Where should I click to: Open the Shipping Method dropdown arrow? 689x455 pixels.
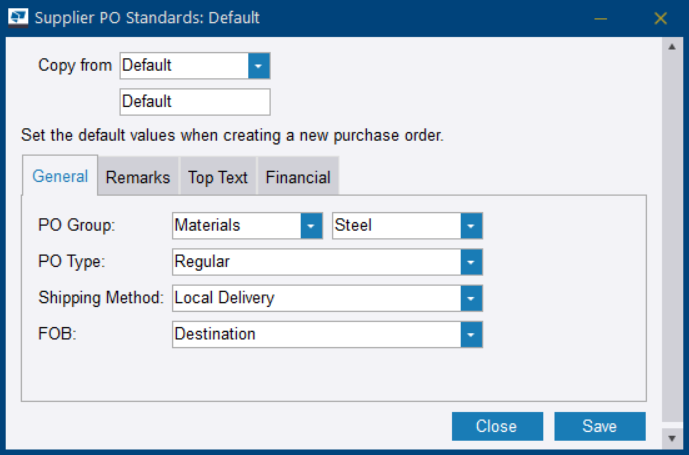471,298
